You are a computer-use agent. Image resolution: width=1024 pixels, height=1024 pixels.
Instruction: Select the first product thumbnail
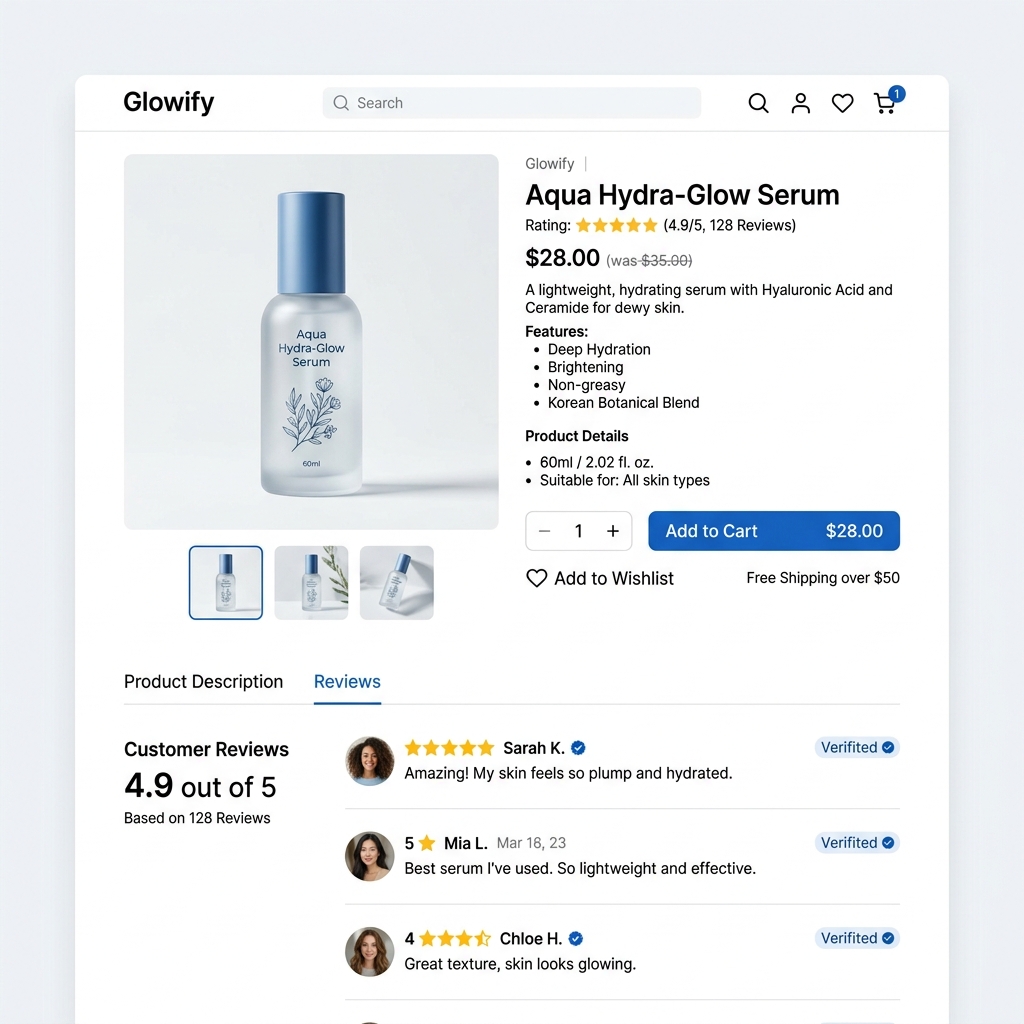(x=226, y=583)
